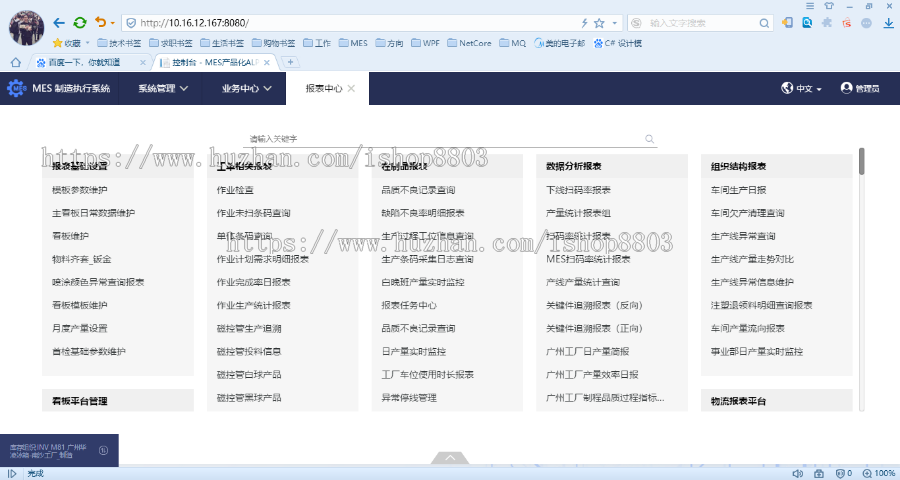Open the dropdown next to the undo icon
This screenshot has width=900, height=480.
click(x=112, y=23)
